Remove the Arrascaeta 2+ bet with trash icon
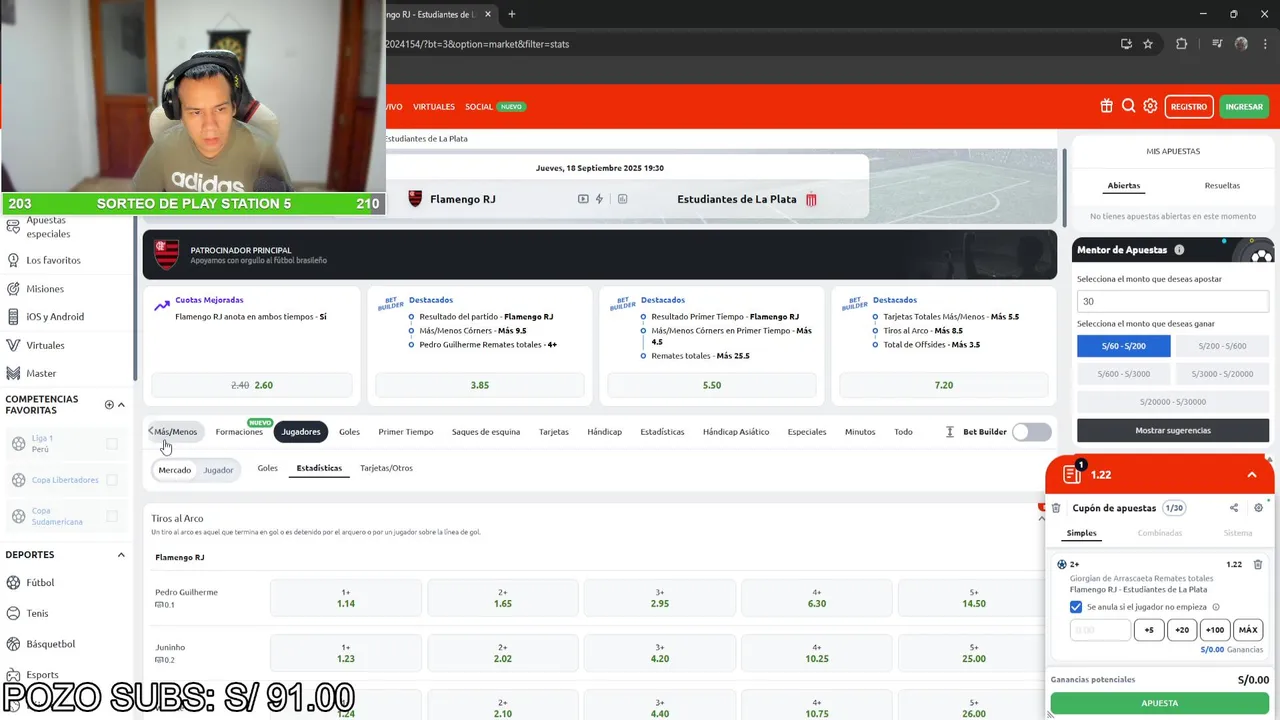This screenshot has width=1280, height=720. 1258,564
